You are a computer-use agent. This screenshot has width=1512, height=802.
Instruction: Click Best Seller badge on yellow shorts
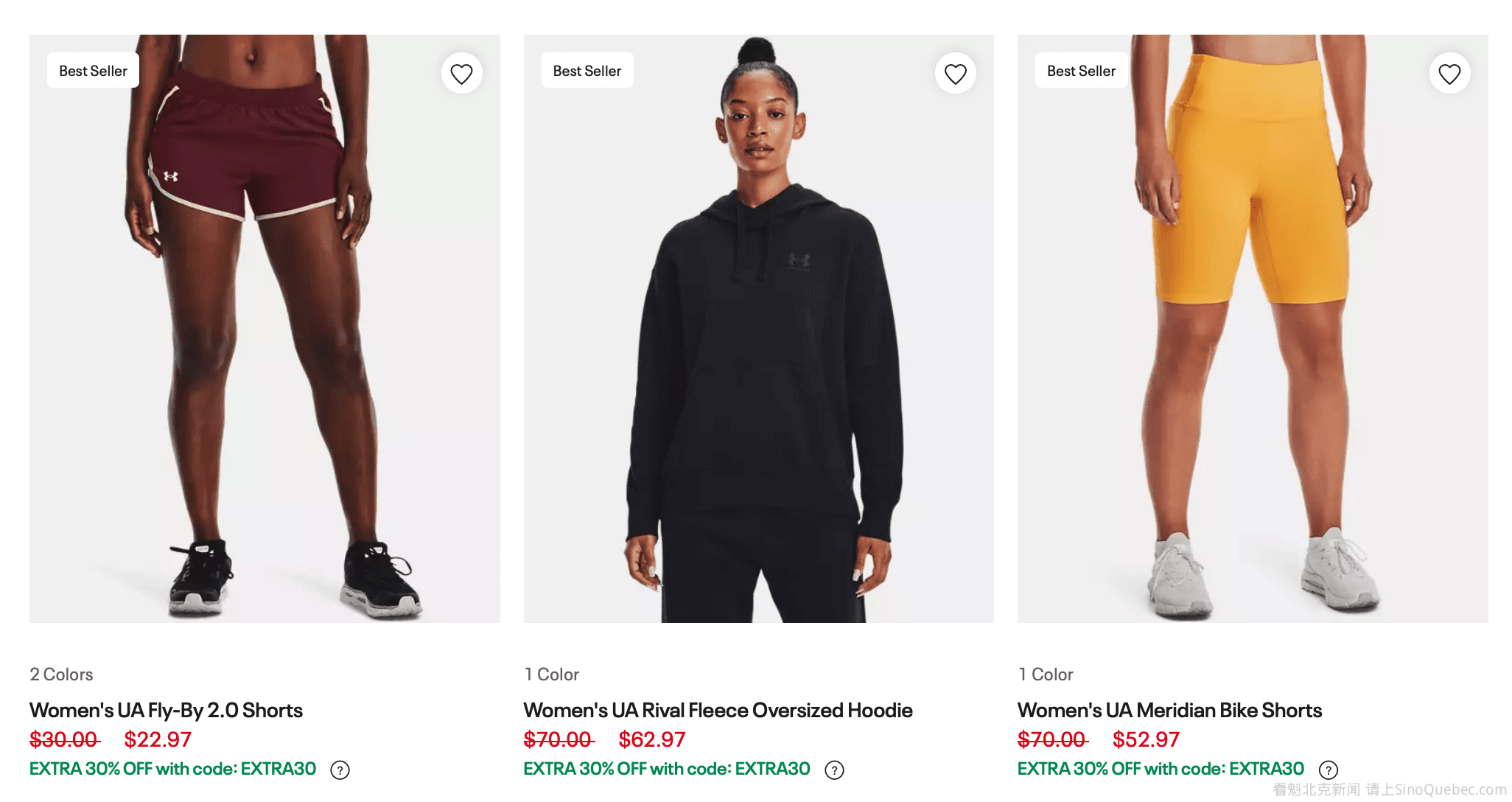pyautogui.click(x=1081, y=71)
